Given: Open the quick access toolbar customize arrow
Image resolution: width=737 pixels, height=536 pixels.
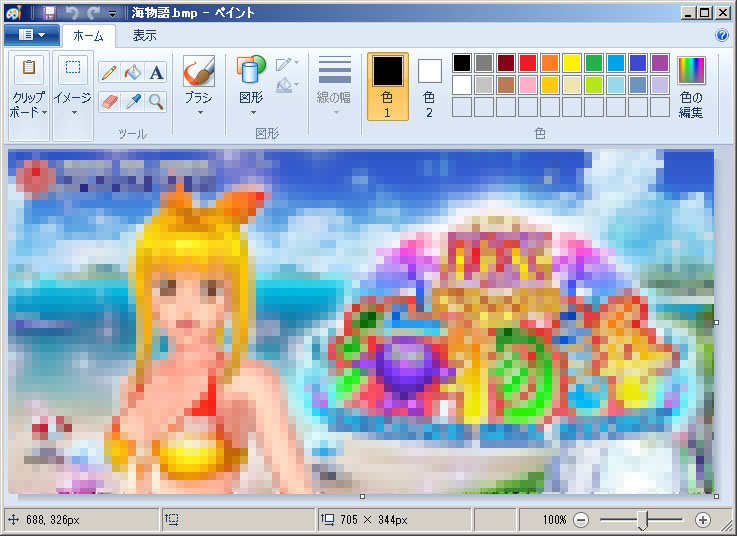Looking at the screenshot, I should click(112, 14).
